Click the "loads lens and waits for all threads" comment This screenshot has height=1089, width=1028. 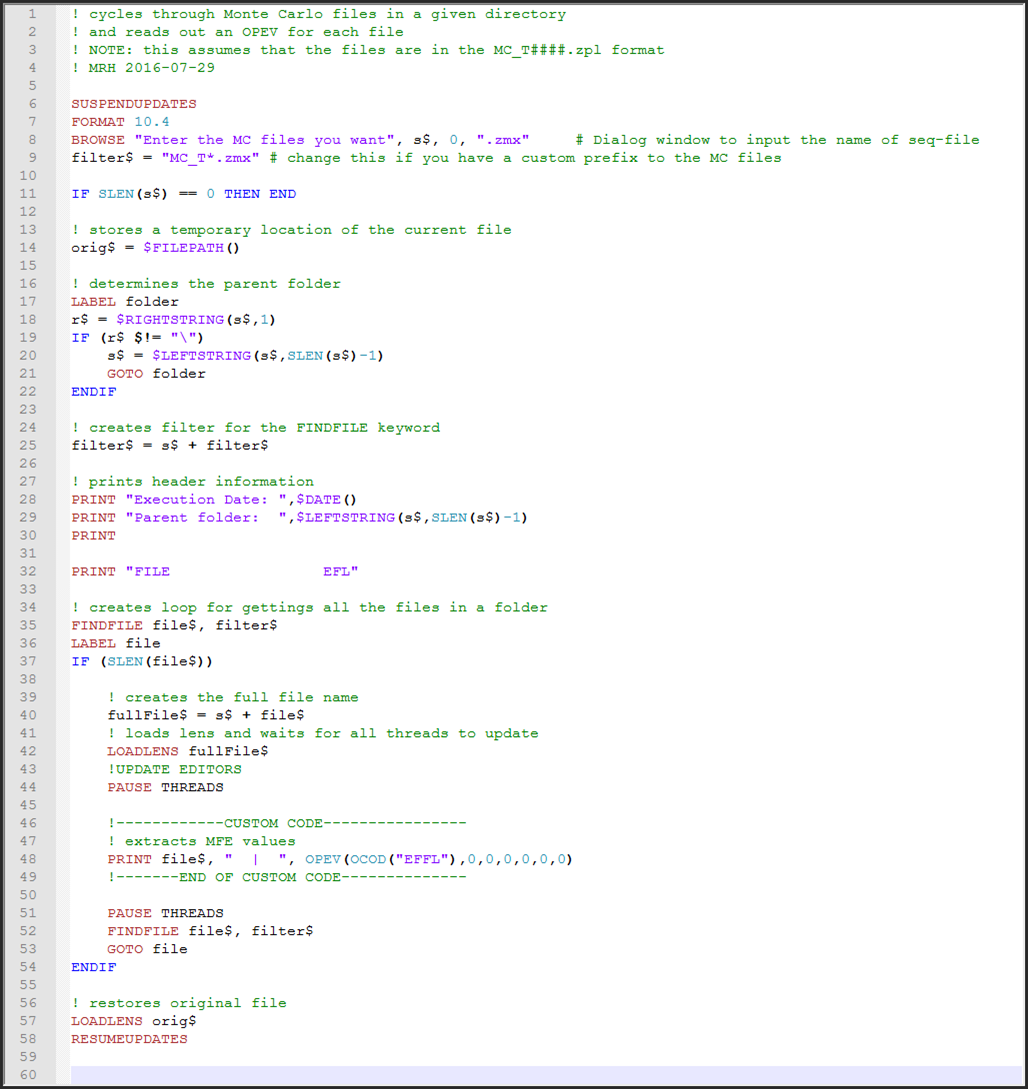323,733
